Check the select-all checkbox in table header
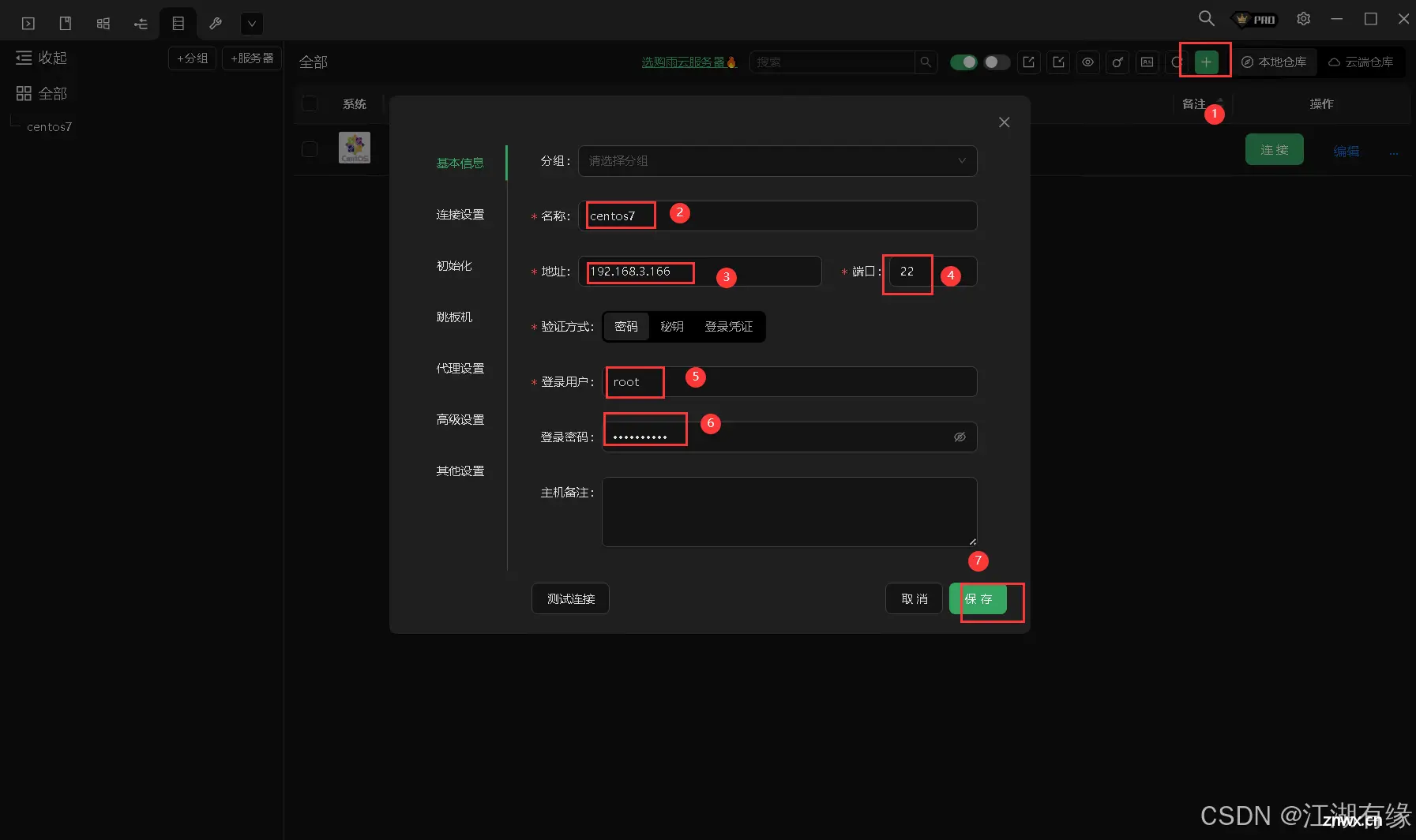 coord(310,103)
